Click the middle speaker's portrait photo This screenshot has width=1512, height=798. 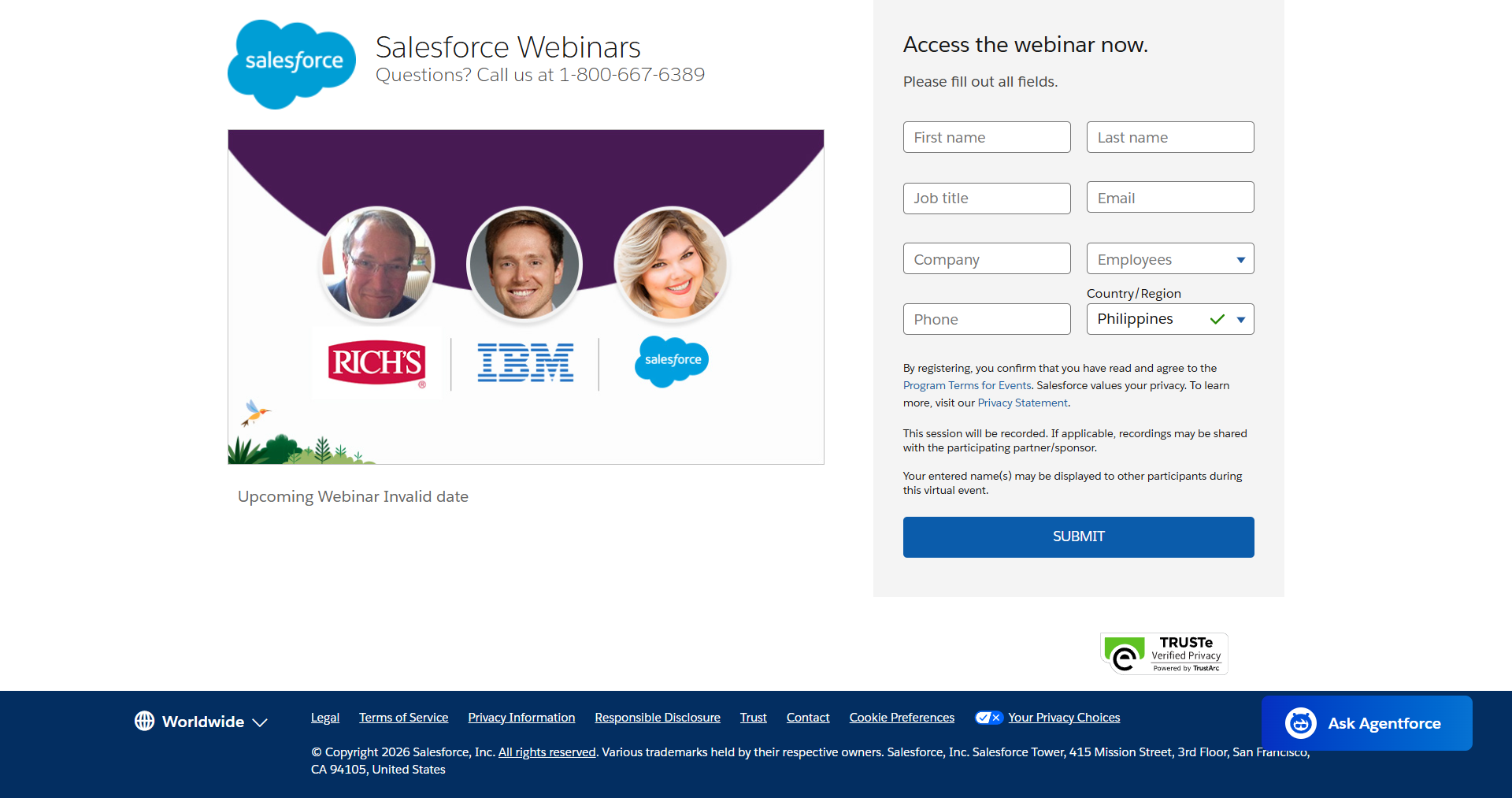(x=524, y=265)
